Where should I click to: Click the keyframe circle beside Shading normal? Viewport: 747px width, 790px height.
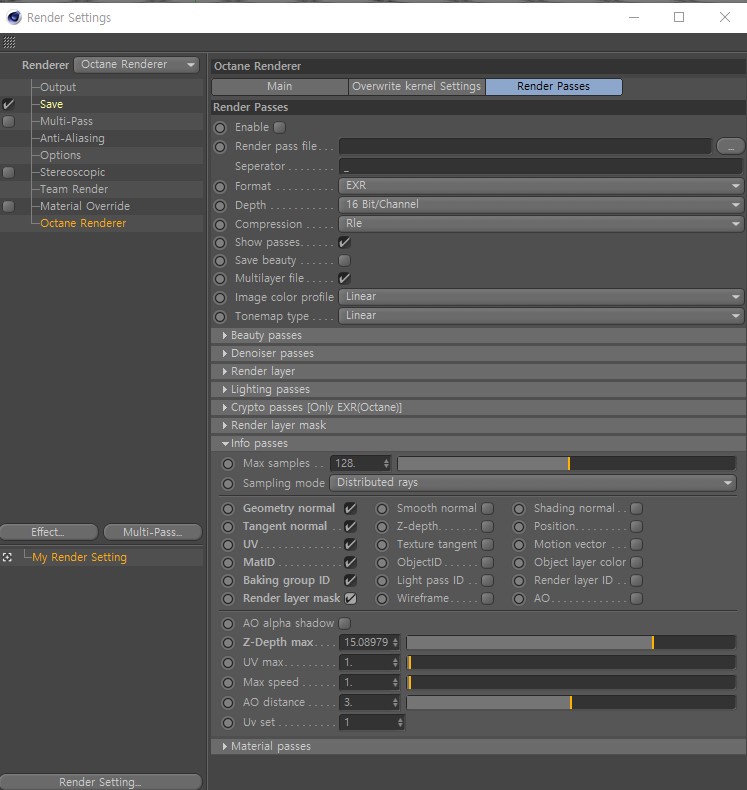click(x=519, y=508)
